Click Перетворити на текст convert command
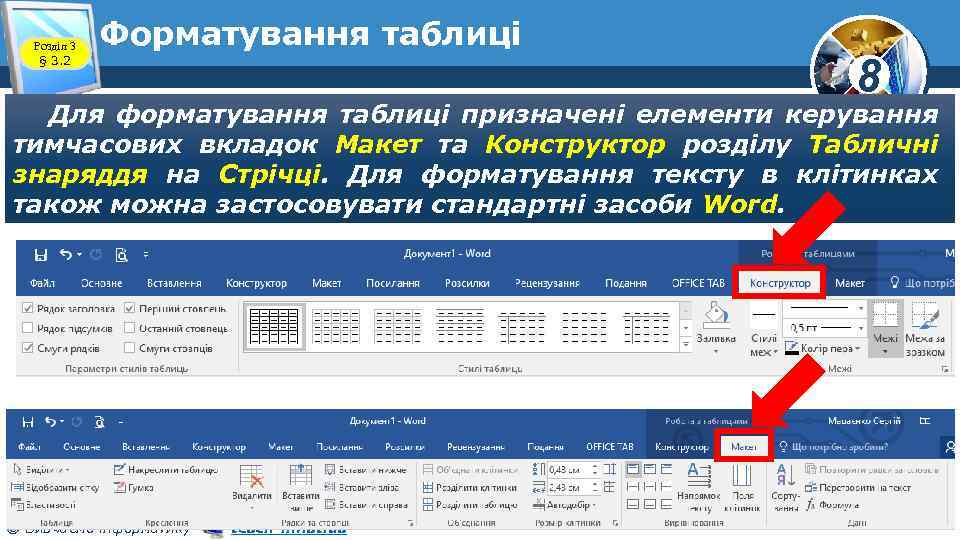The image size is (960, 540). click(x=858, y=488)
